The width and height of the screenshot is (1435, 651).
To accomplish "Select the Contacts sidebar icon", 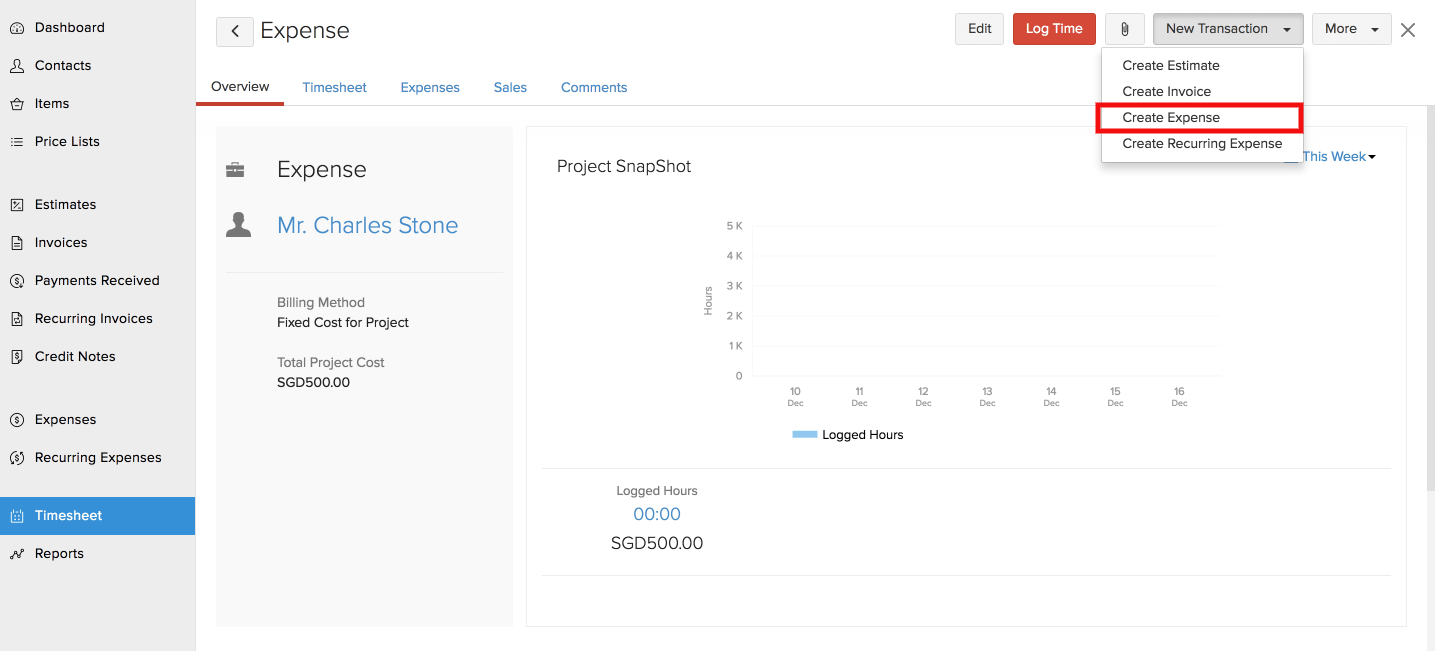I will tap(62, 65).
